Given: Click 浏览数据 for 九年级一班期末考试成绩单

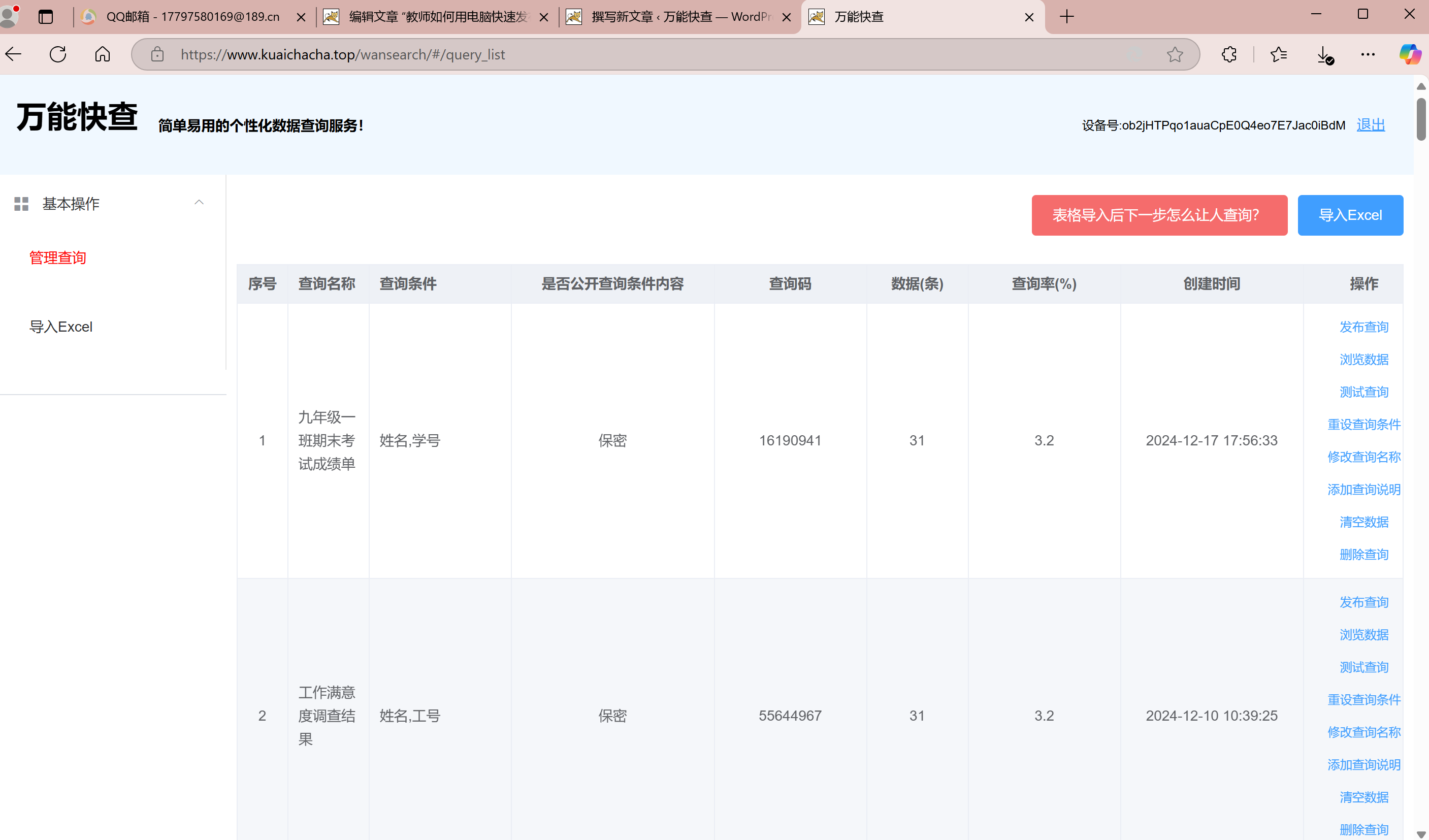Looking at the screenshot, I should (x=1364, y=359).
